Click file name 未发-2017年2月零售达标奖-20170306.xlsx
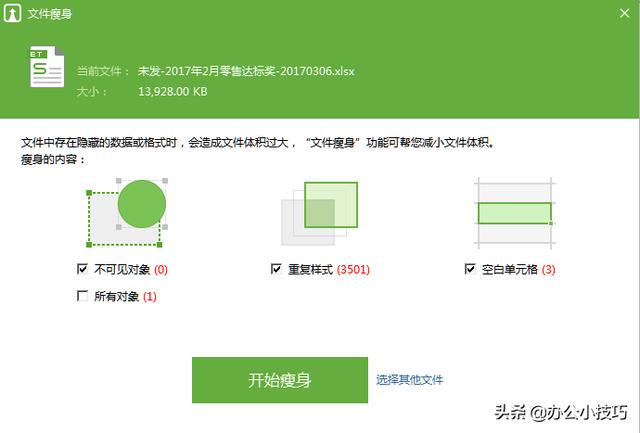This screenshot has height=433, width=640. [246, 71]
